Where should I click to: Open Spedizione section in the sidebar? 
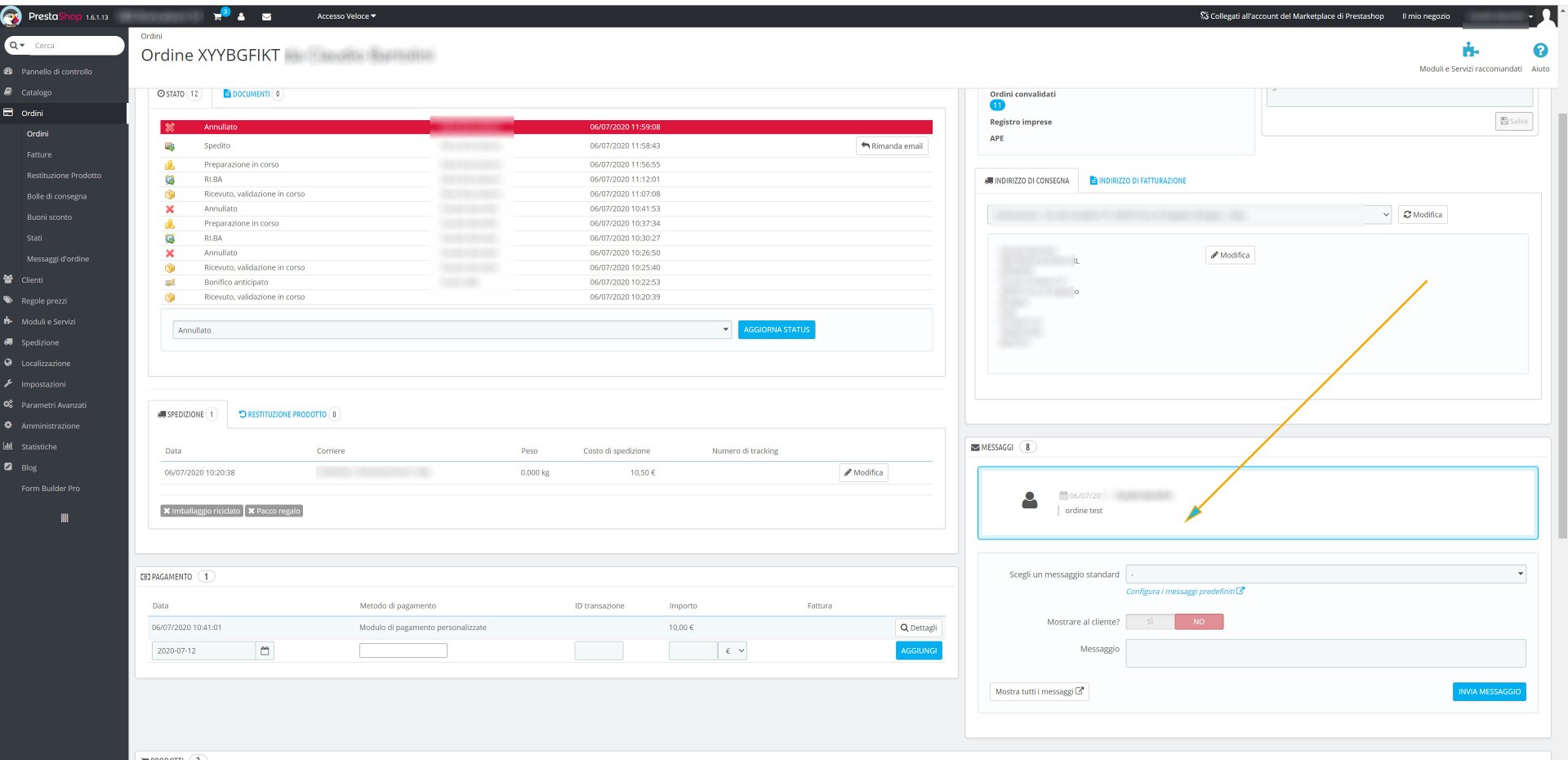(40, 342)
